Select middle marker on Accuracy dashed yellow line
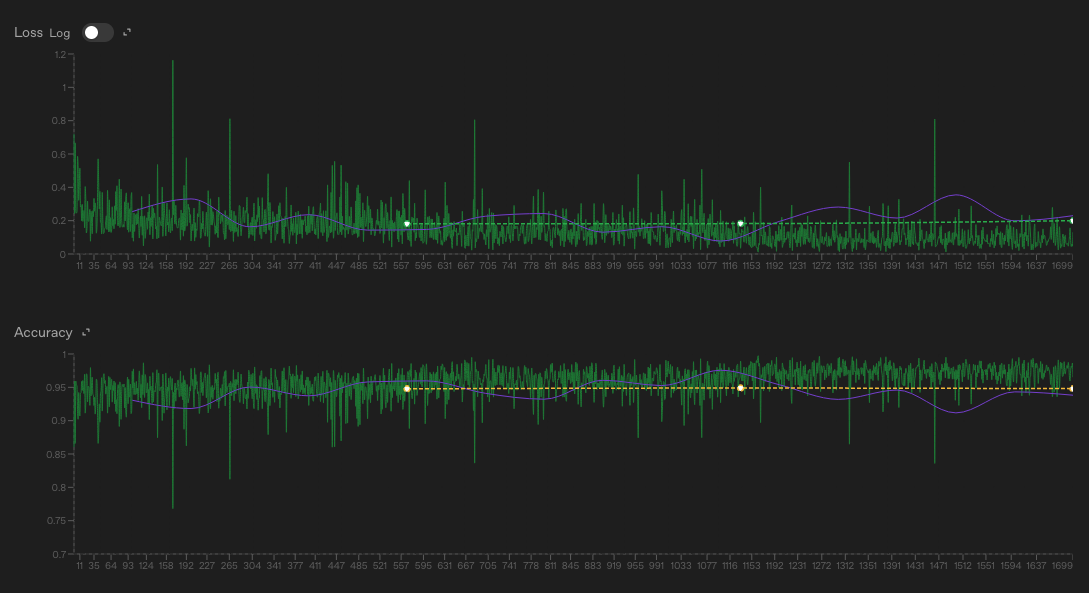 pyautogui.click(x=740, y=388)
